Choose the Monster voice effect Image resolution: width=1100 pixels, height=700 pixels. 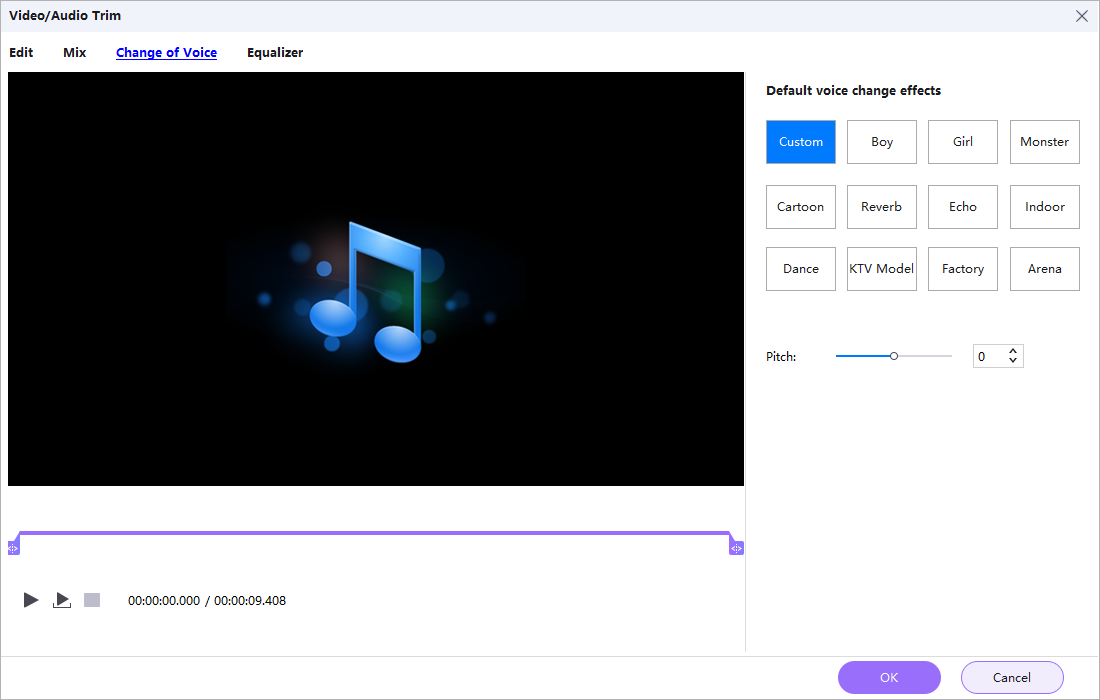coord(1045,142)
